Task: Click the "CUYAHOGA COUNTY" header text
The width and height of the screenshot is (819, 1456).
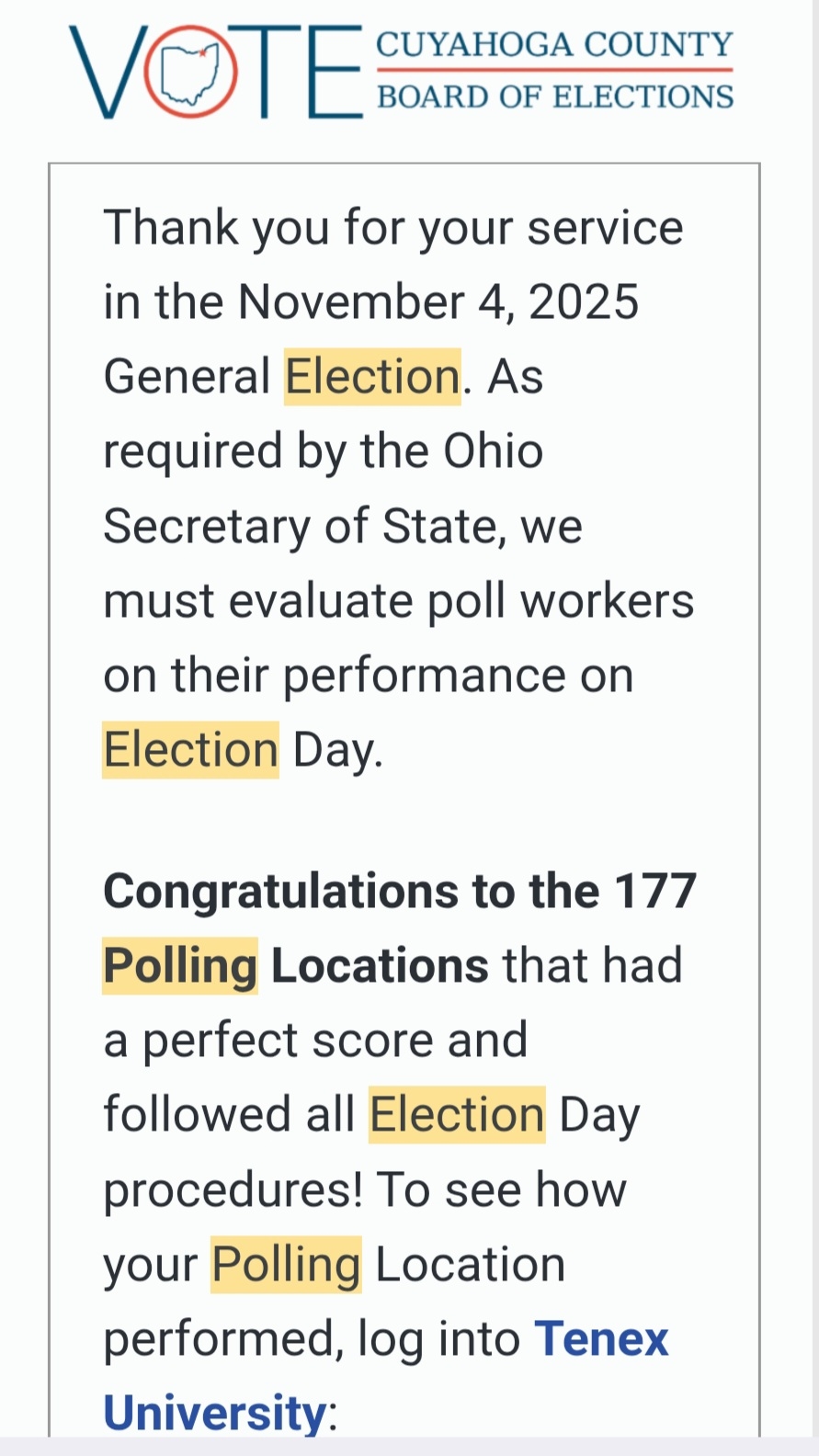Action: [x=554, y=44]
